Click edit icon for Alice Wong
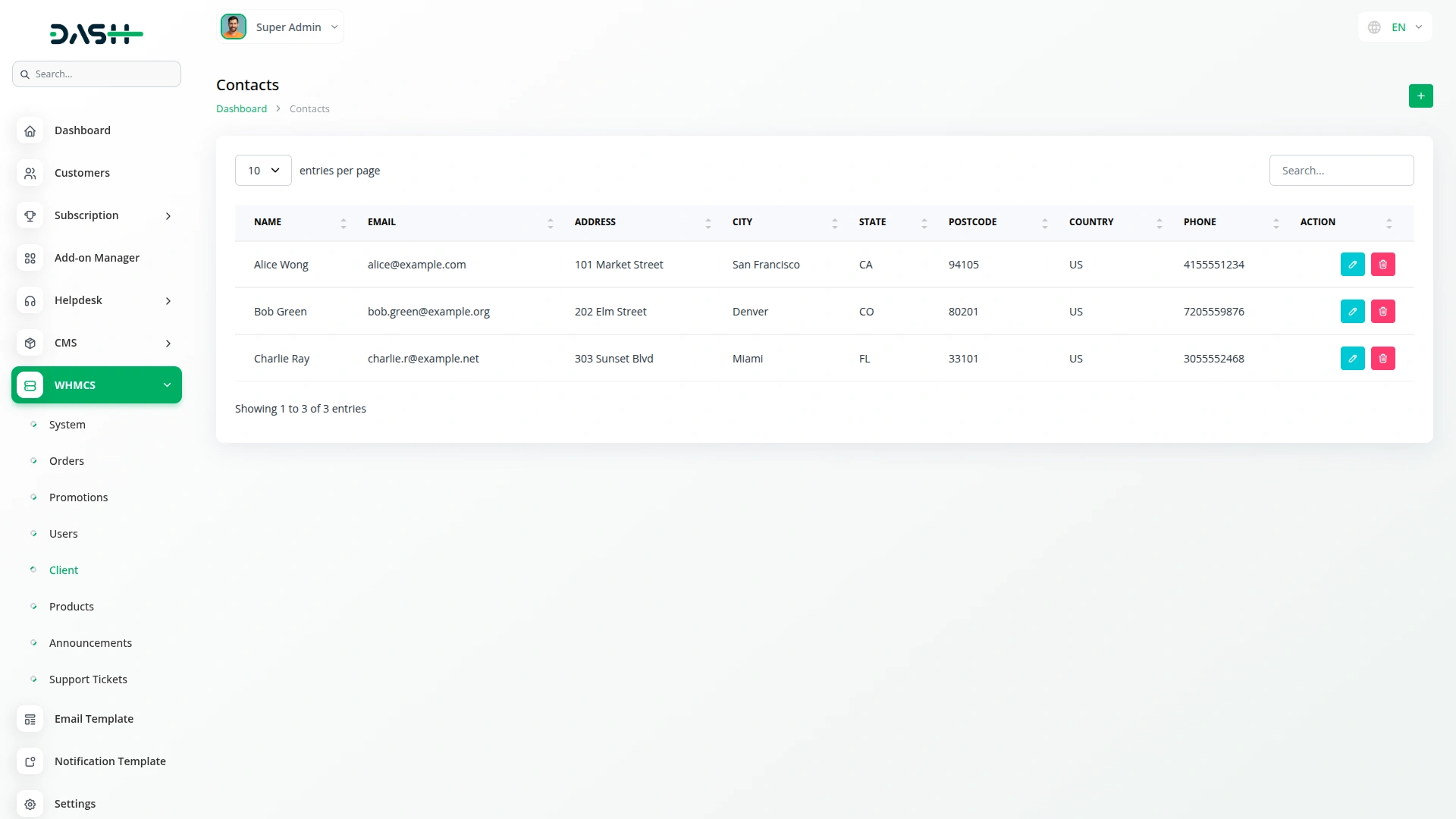Screen dimensions: 1456x819 pos(1352,265)
